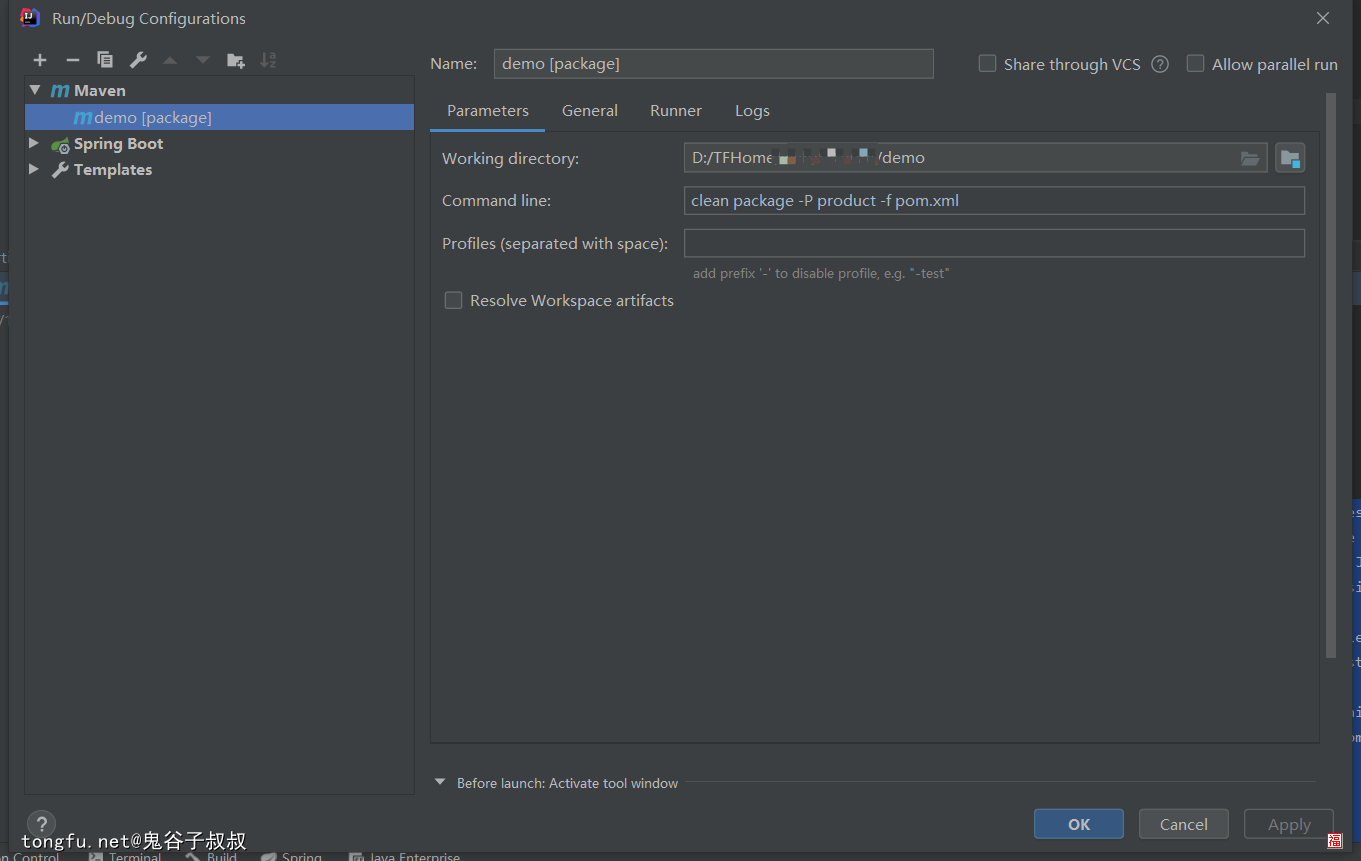Switch to the Runner tab
This screenshot has width=1361, height=861.
676,110
